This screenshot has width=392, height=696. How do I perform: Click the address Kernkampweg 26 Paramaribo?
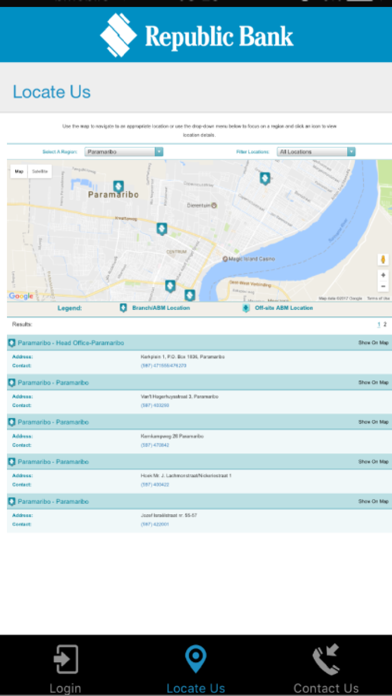point(172,436)
